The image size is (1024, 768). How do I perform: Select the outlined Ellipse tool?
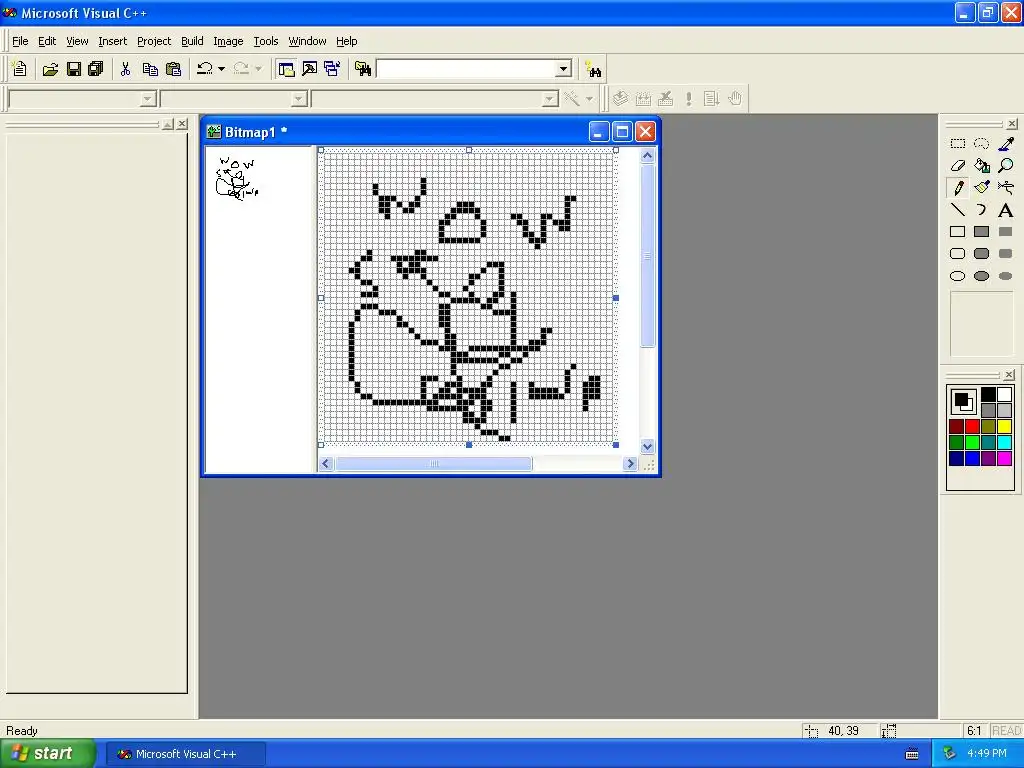point(957,276)
